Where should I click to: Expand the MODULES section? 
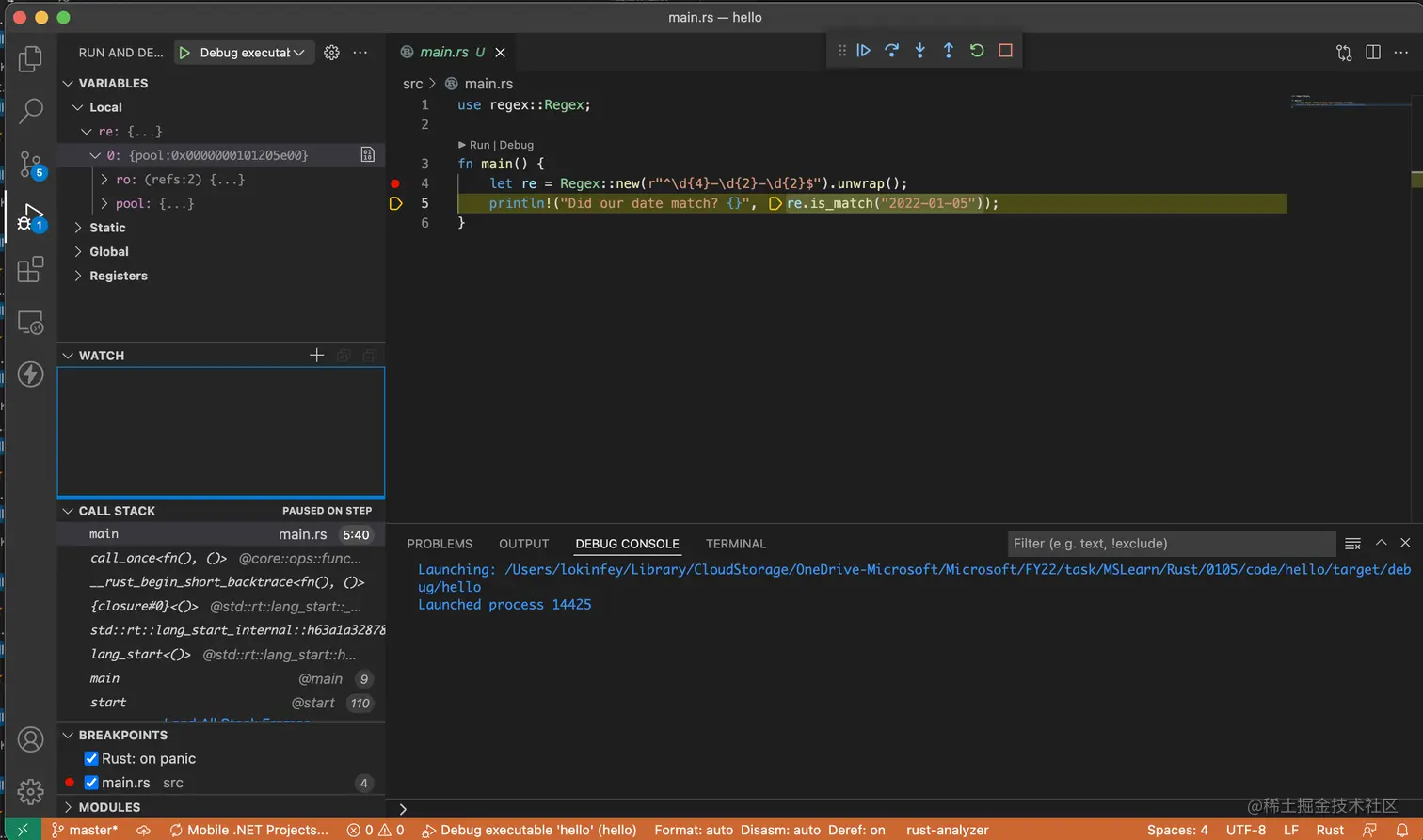pyautogui.click(x=109, y=807)
